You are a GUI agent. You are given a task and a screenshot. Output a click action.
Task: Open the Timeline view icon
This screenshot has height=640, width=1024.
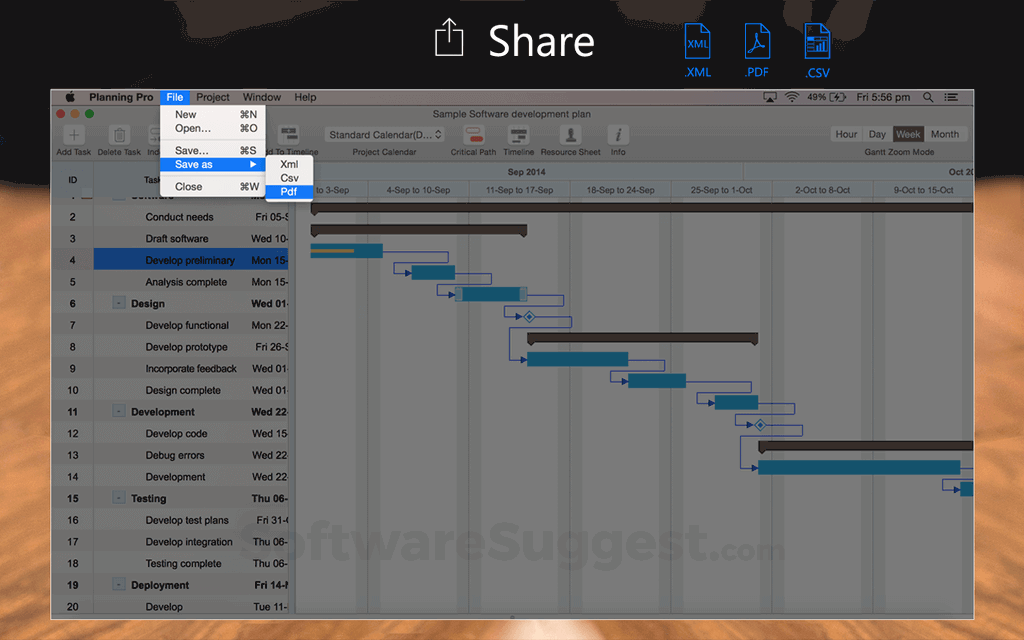pos(518,136)
